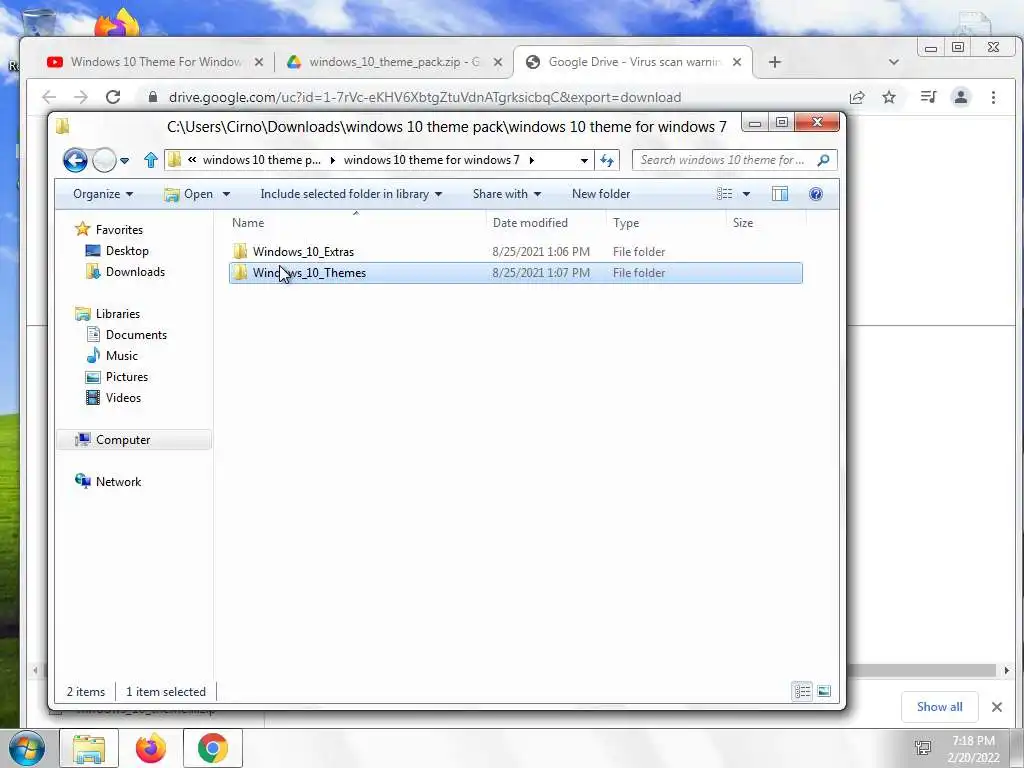Open Explorer Help with the question mark icon
Viewport: 1024px width, 768px height.
[x=816, y=194]
